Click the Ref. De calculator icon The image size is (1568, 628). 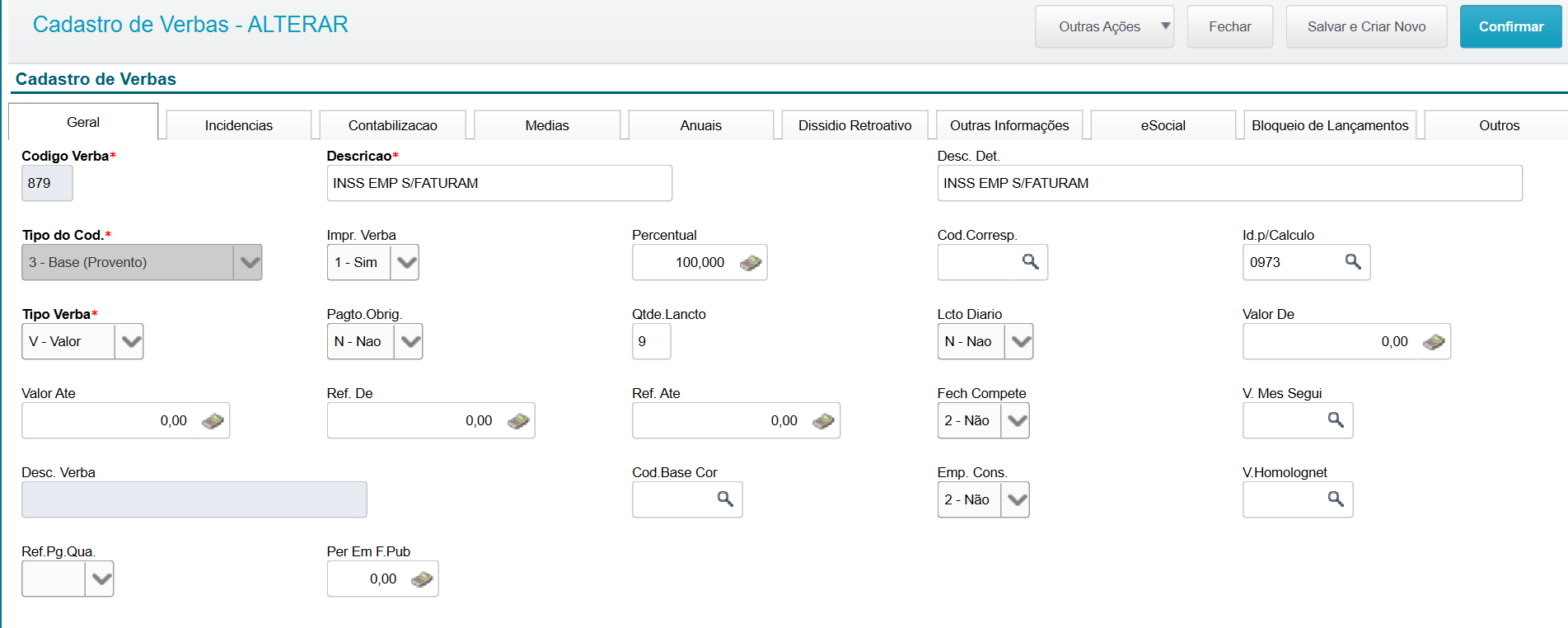point(517,421)
